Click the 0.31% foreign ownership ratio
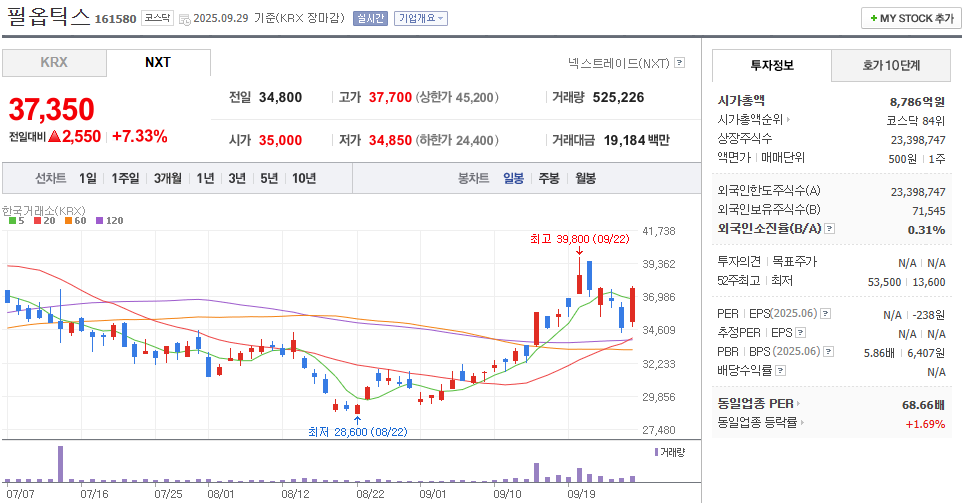Image resolution: width=967 pixels, height=503 pixels. tap(926, 230)
